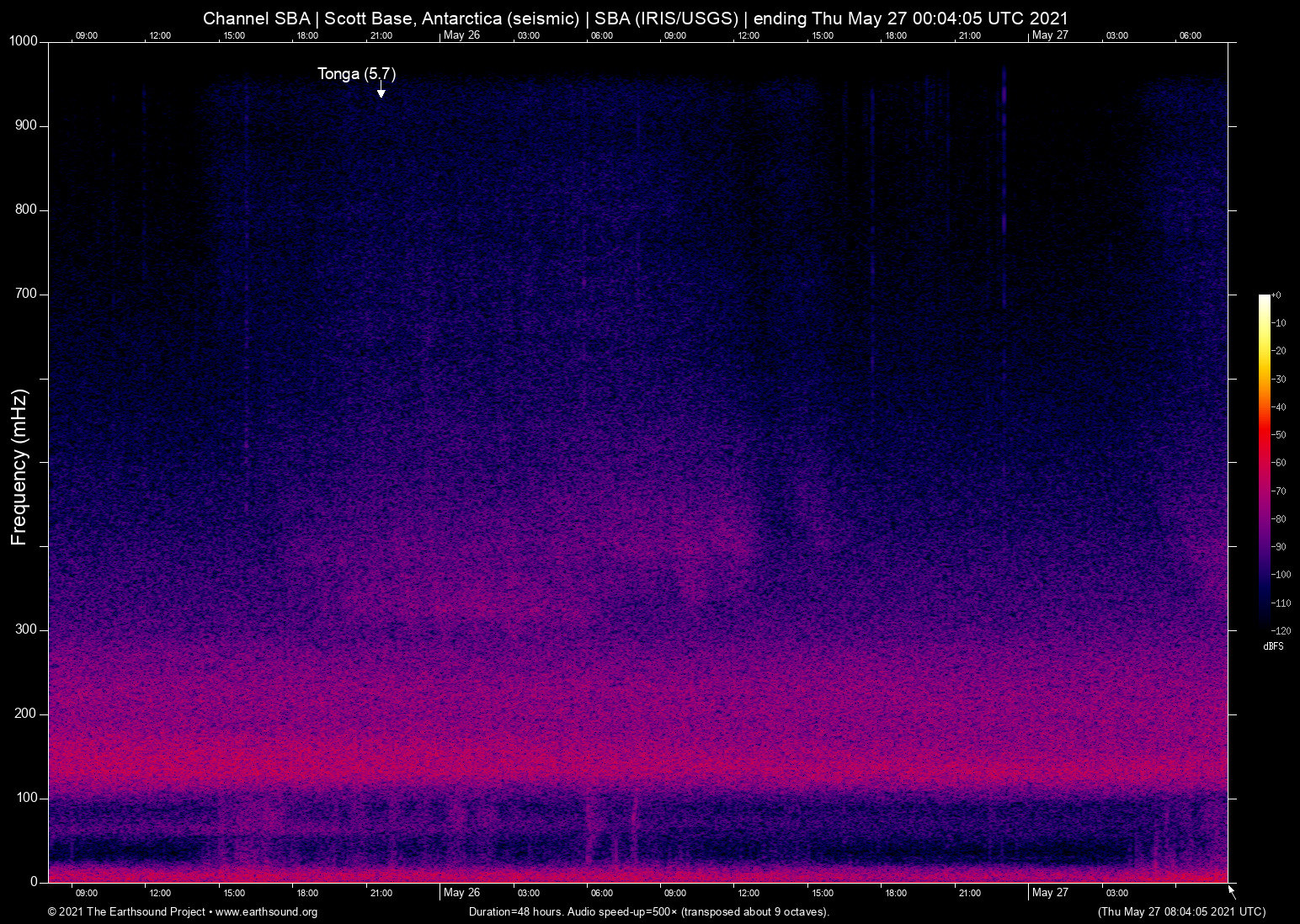1300x924 pixels.
Task: Click the dBFS unit label below colorbar
Action: click(x=1272, y=646)
